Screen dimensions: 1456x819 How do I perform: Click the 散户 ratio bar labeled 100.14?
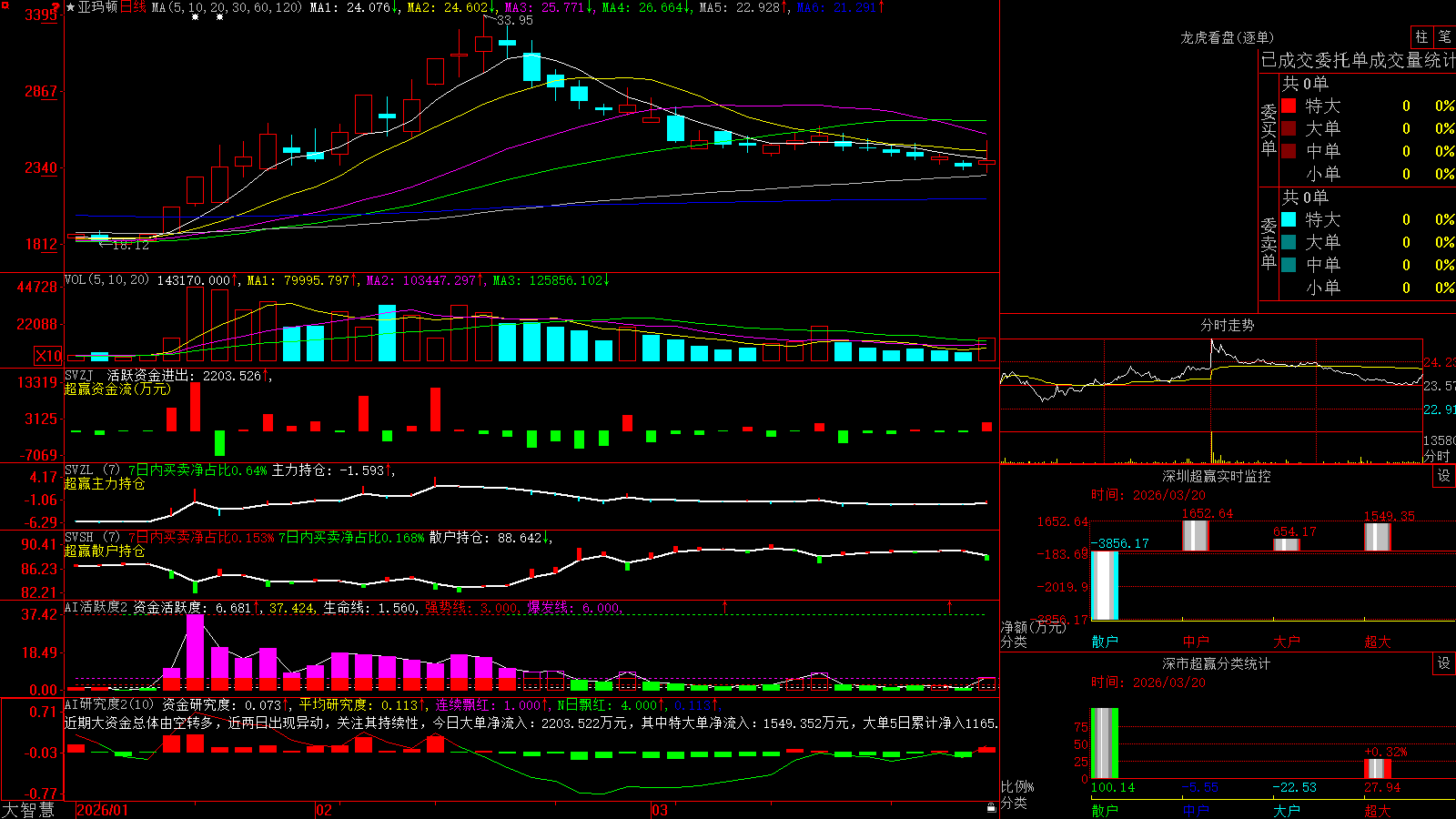click(1105, 743)
